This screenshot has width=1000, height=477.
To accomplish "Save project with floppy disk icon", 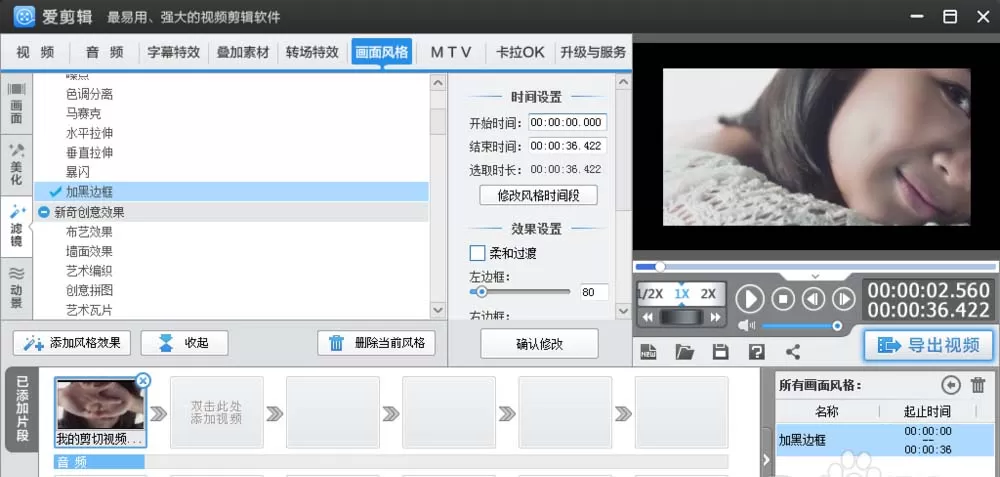I will (720, 351).
